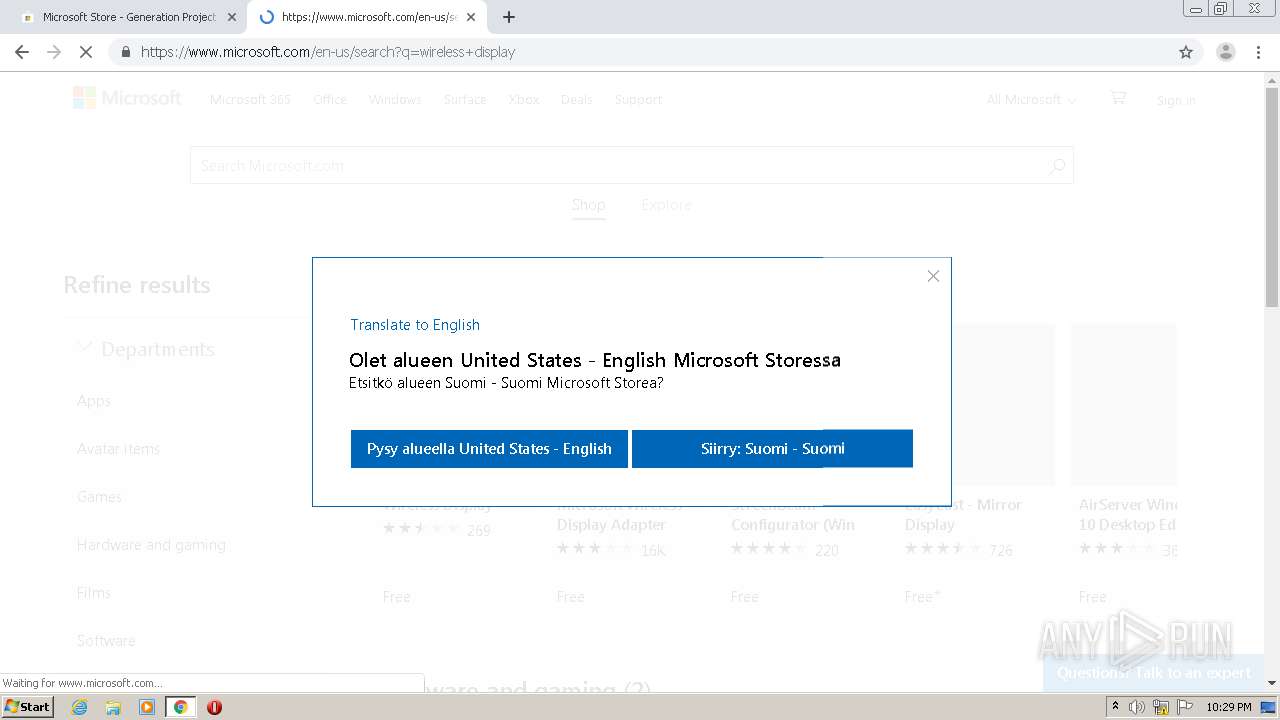Open a new browser tab
1280x720 pixels.
[509, 17]
